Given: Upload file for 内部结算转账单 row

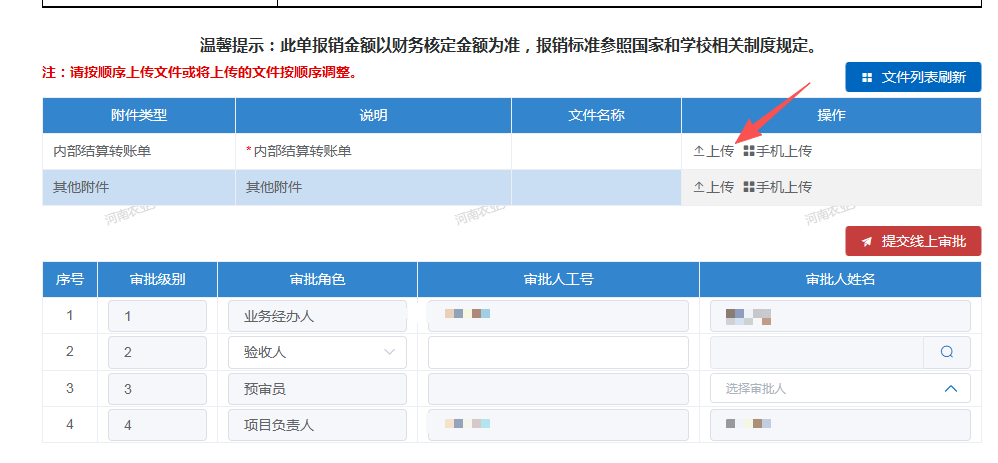Looking at the screenshot, I should point(713,151).
